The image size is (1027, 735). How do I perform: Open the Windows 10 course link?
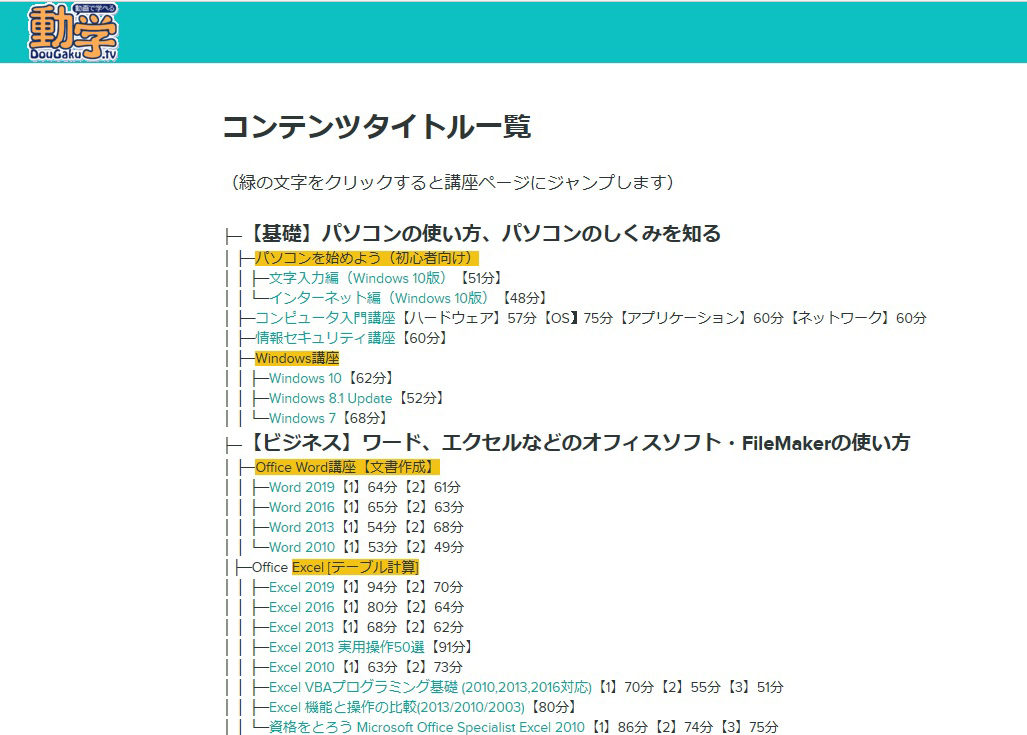[305, 379]
